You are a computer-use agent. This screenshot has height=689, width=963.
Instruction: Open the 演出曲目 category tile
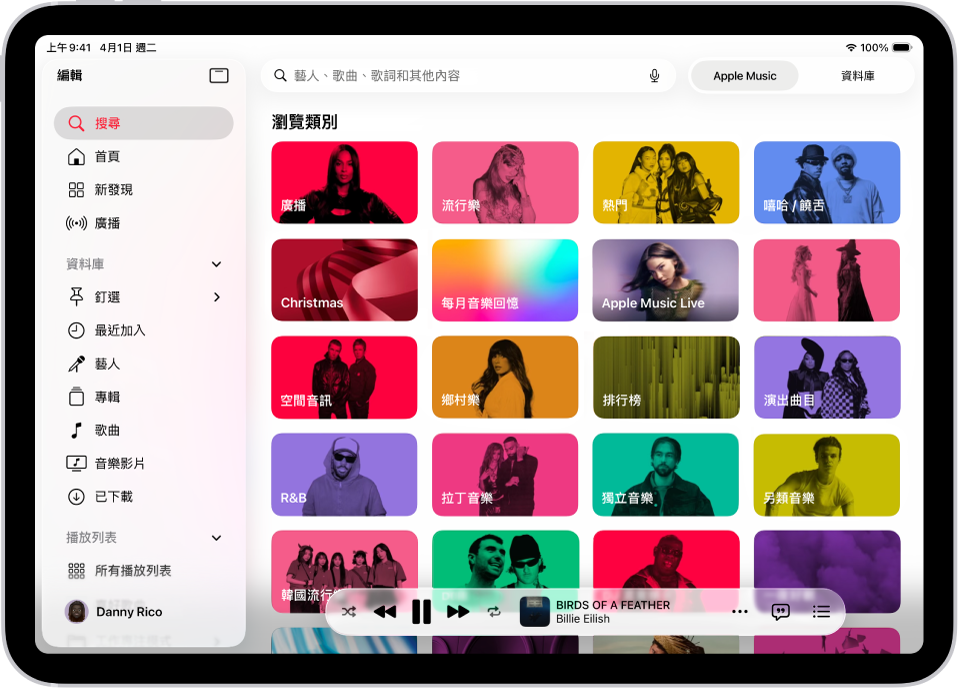(x=827, y=377)
